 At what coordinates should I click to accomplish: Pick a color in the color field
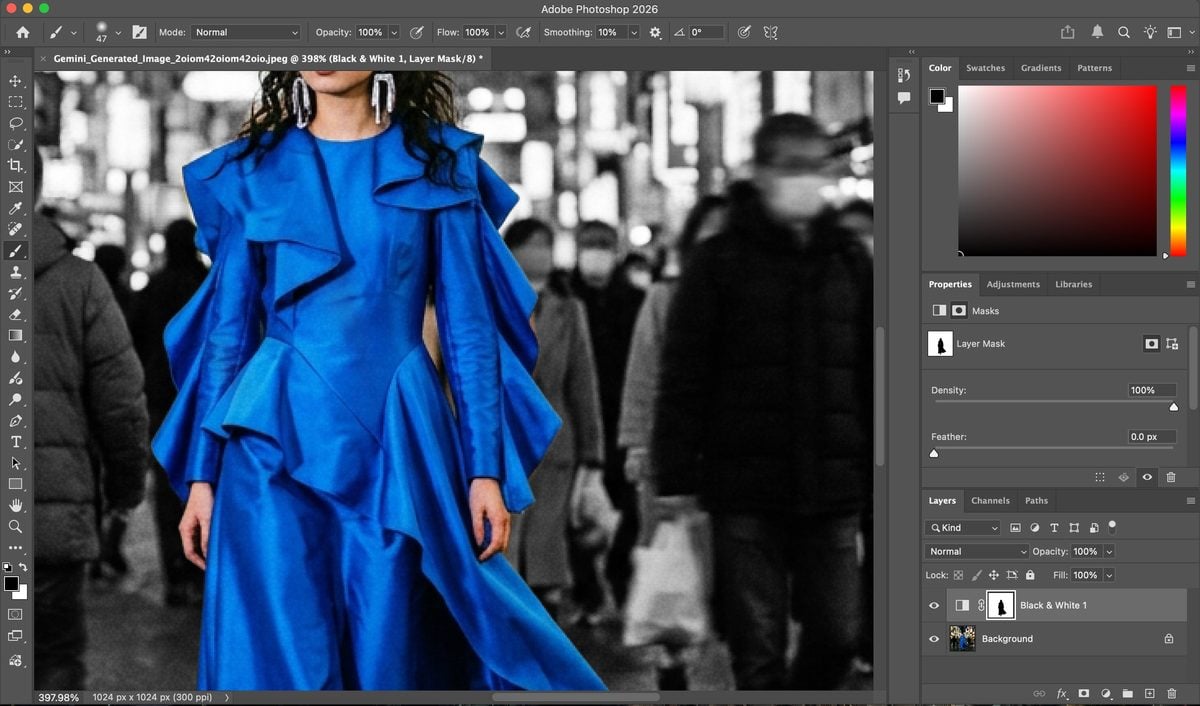point(1057,171)
